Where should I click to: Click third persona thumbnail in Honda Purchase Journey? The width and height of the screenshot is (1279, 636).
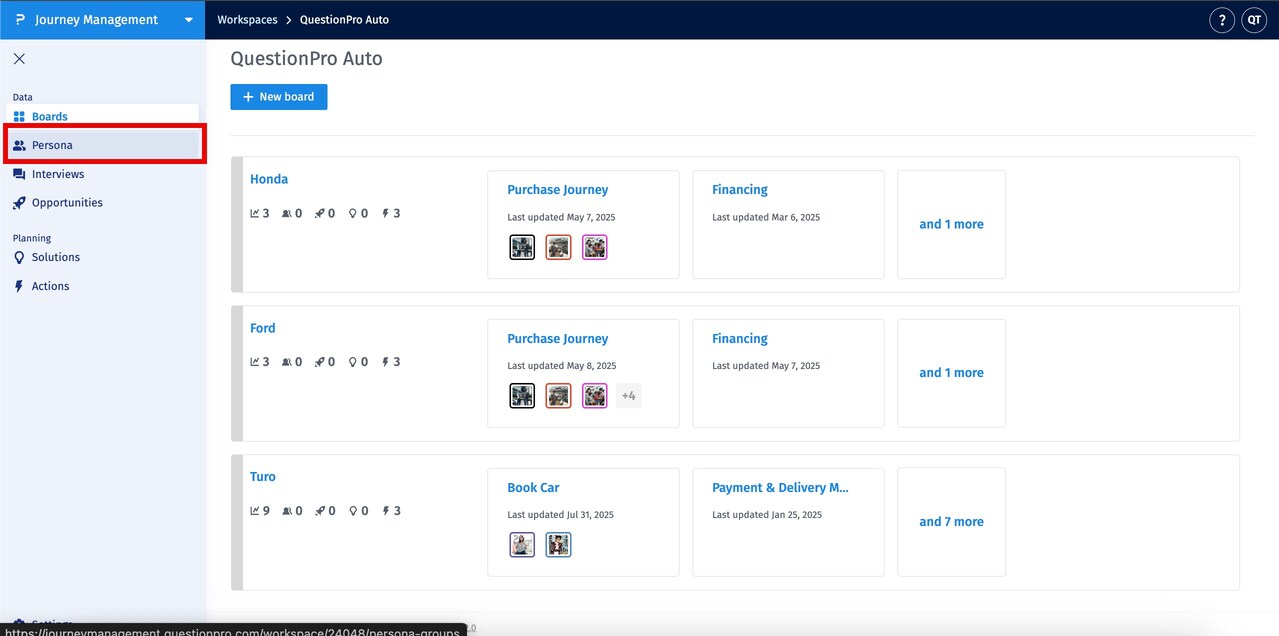click(595, 247)
